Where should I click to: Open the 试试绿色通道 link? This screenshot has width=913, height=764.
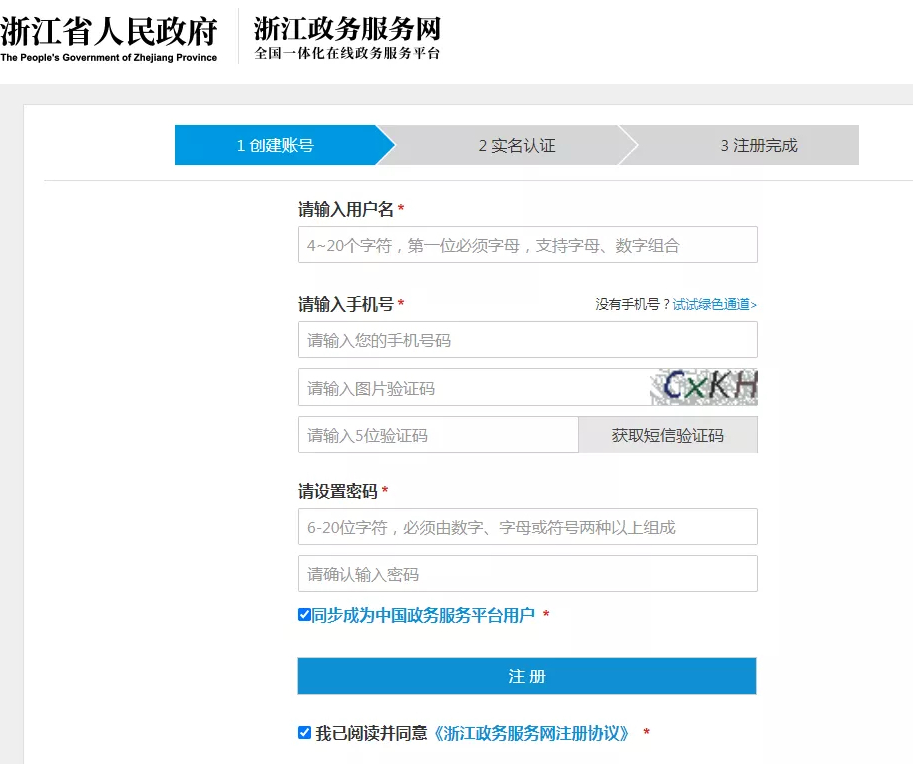click(x=712, y=304)
